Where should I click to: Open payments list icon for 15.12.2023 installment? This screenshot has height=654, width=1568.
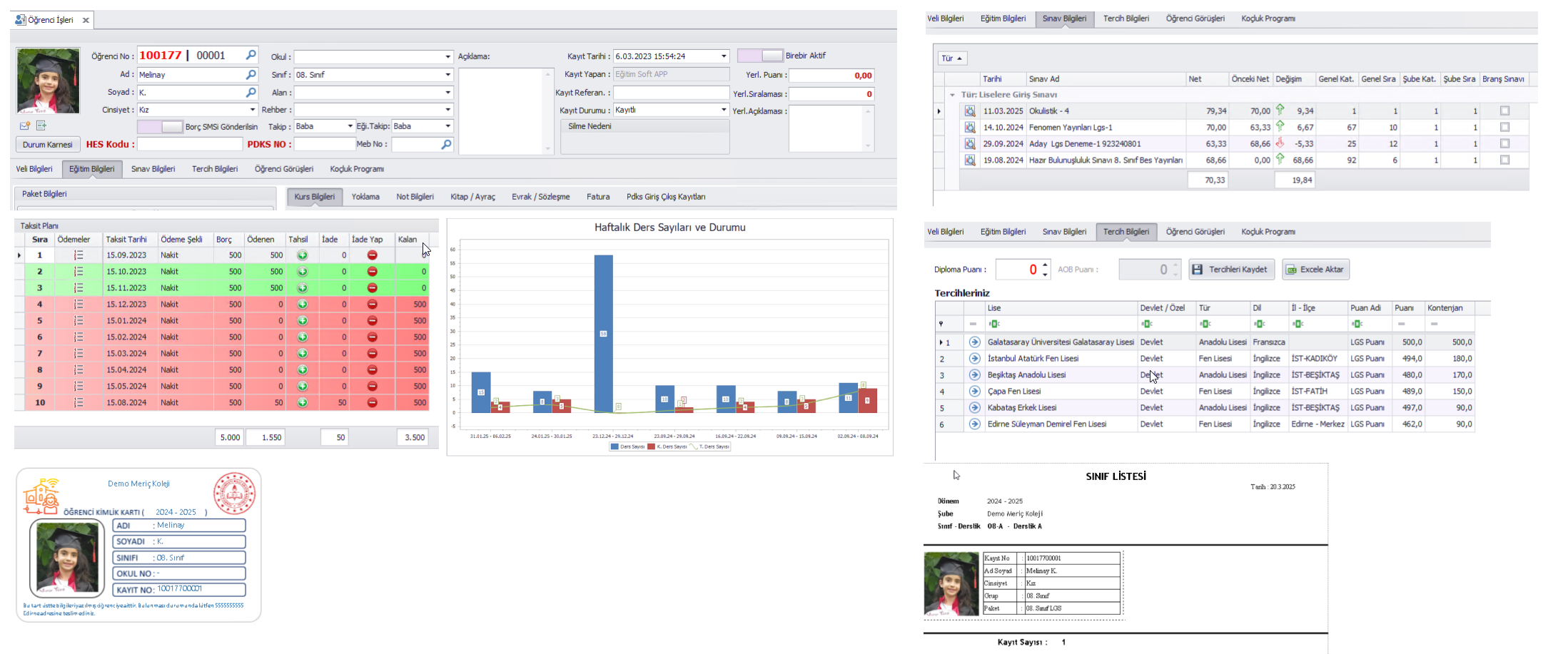[x=79, y=304]
